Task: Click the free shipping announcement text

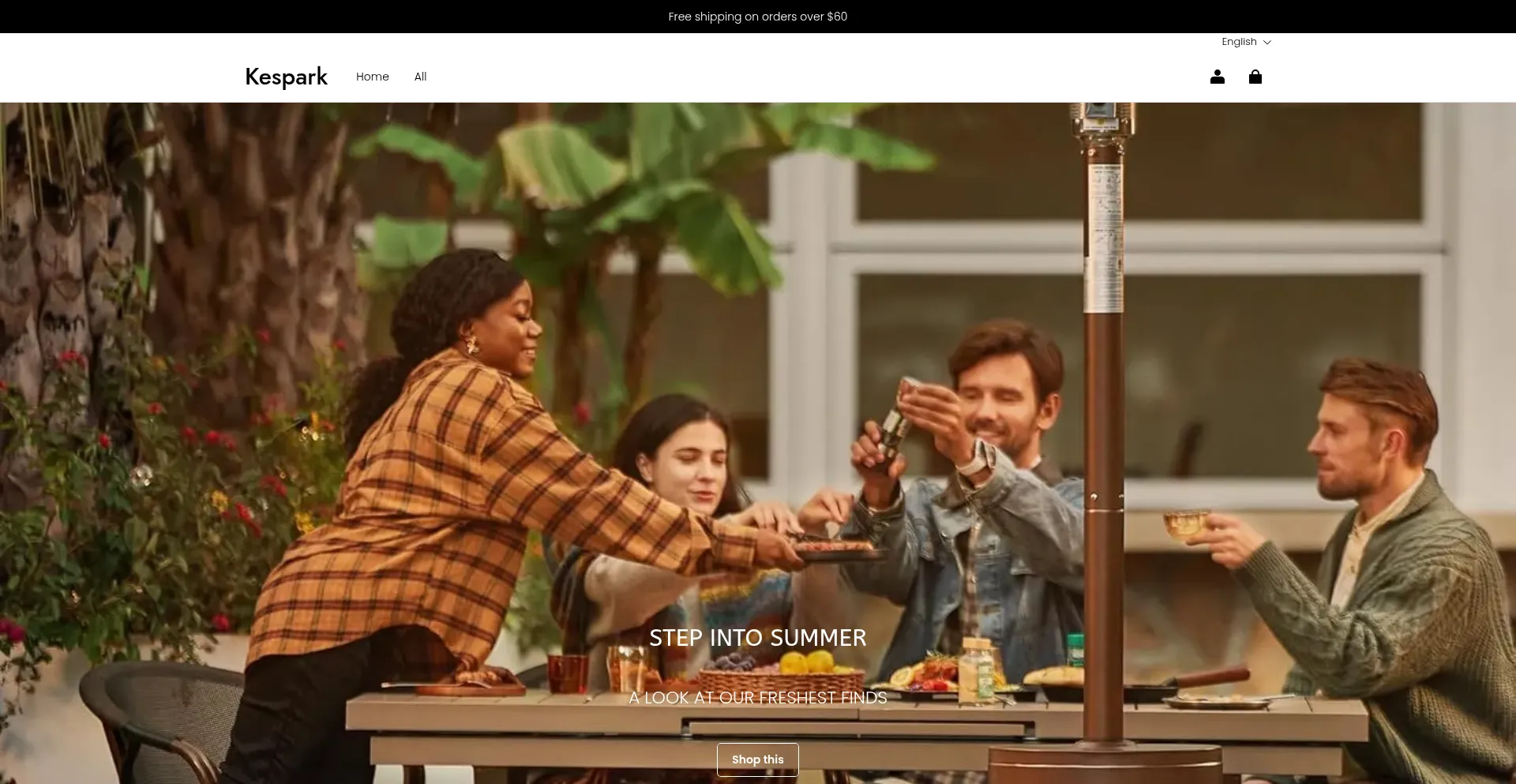Action: [x=757, y=17]
